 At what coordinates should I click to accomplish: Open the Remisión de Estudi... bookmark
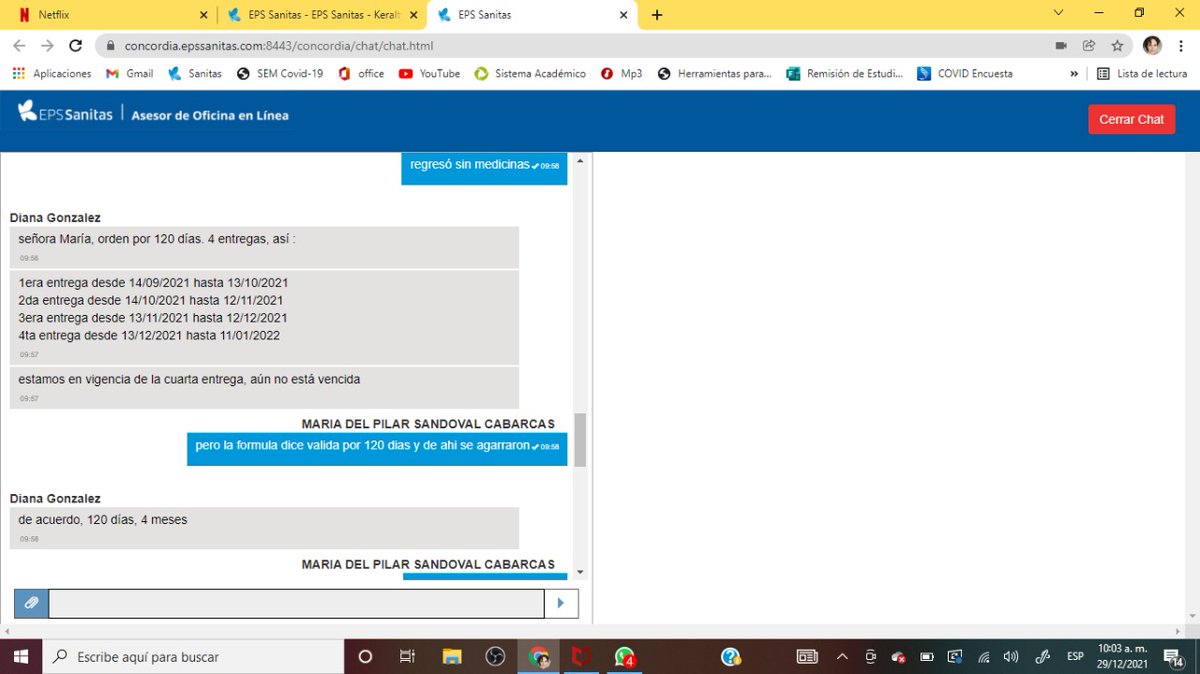point(845,73)
